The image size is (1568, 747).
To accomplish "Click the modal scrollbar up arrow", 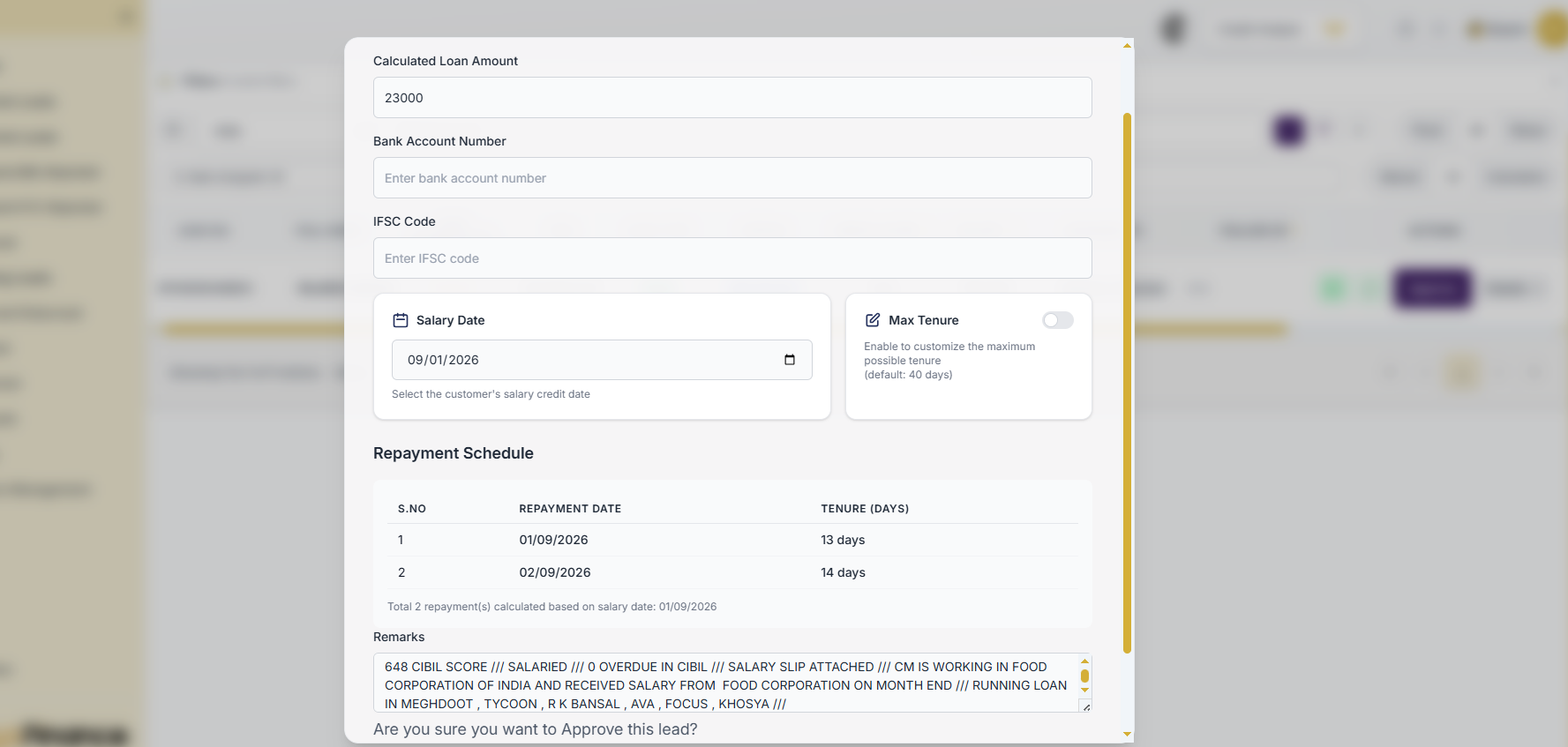I will pos(1127,46).
